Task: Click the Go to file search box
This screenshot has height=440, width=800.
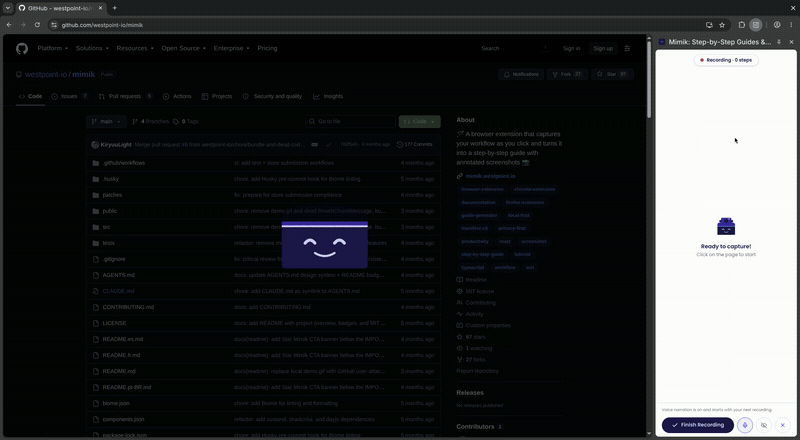Action: pos(351,121)
